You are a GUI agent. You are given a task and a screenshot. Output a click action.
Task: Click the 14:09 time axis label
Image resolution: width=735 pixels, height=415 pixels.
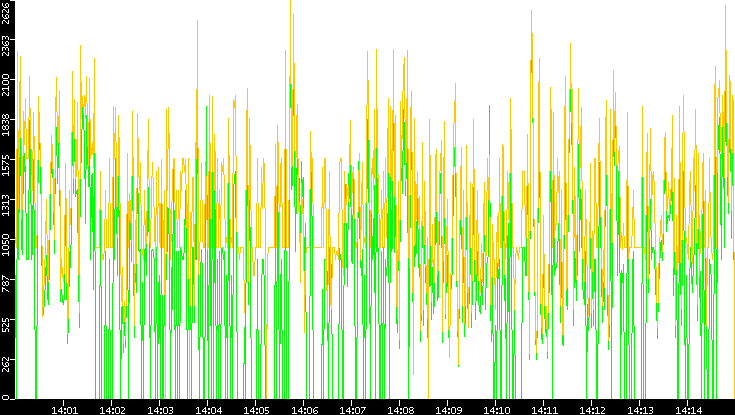point(448,410)
